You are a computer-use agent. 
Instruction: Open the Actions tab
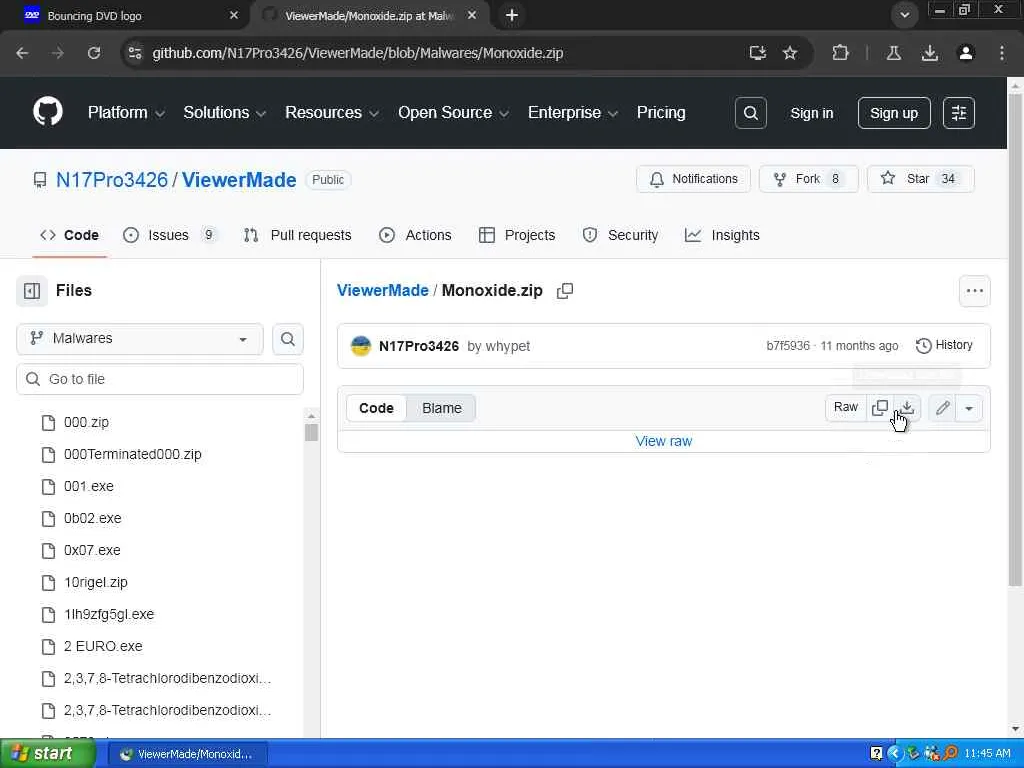click(415, 235)
